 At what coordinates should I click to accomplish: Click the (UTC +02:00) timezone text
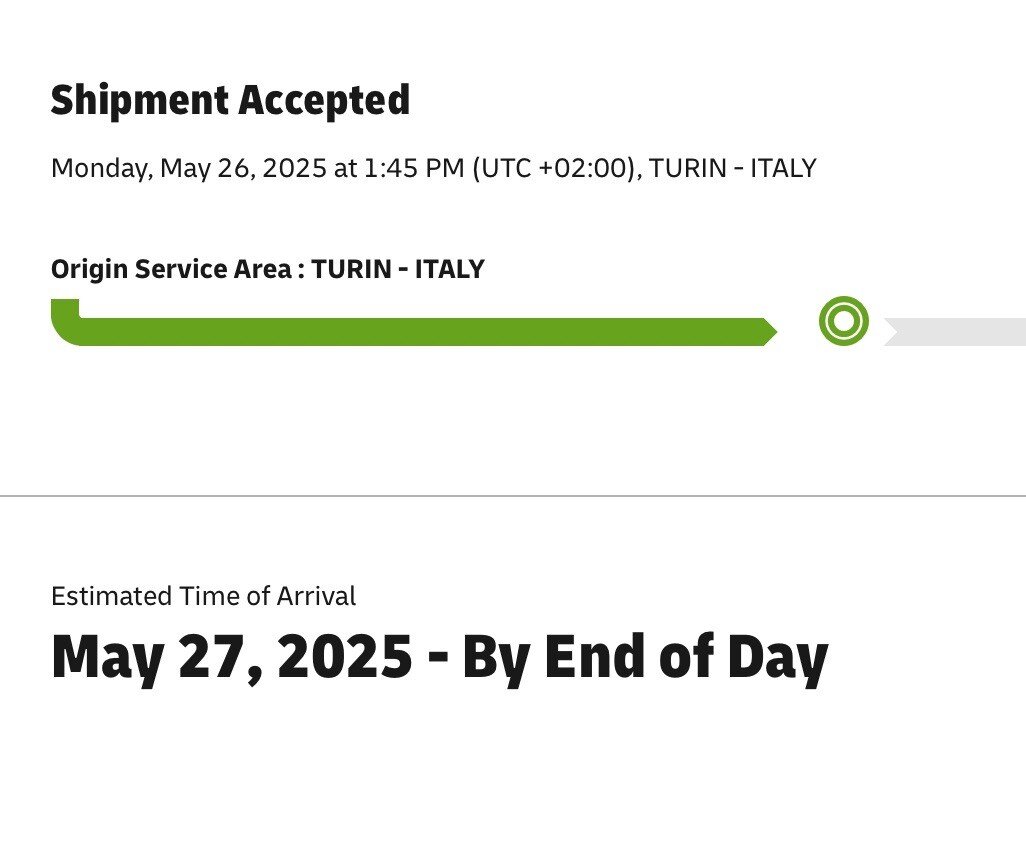point(556,168)
